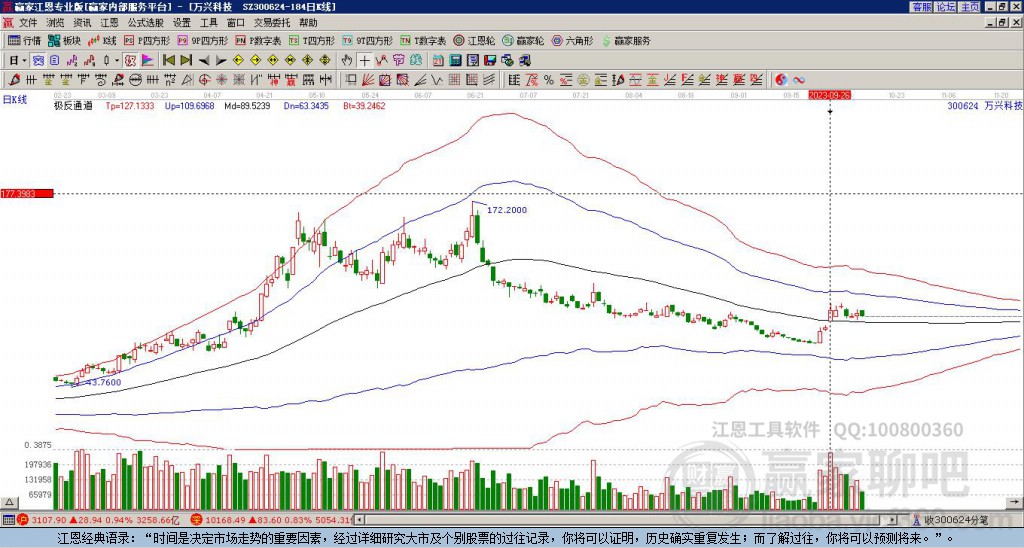Screen dimensions: 1024x548
Task: Open the 资讯 menu
Action: [82, 23]
